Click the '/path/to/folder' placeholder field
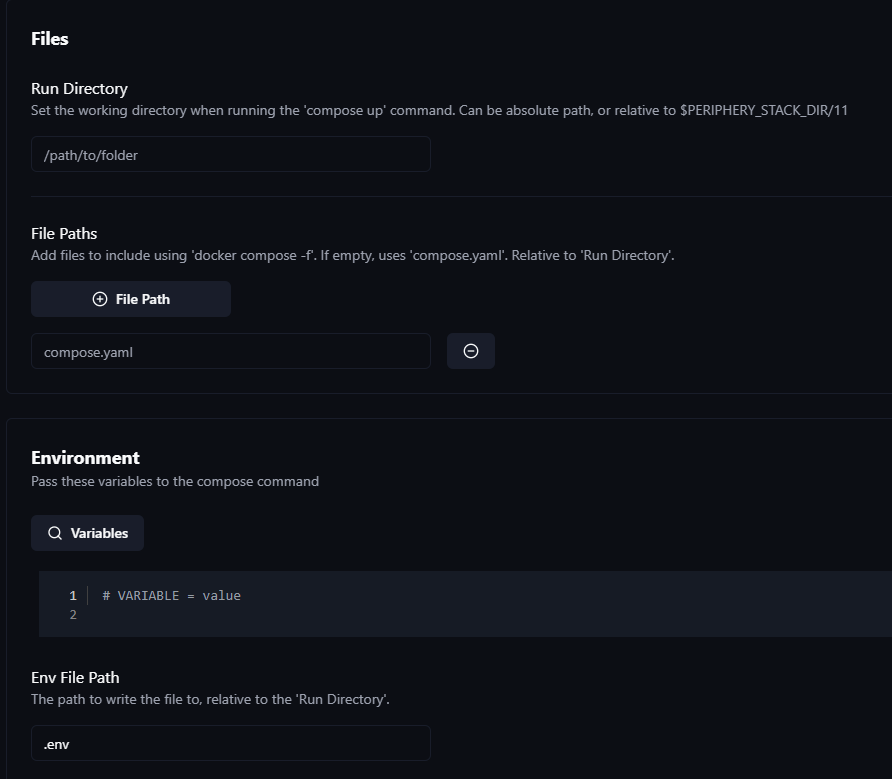The width and height of the screenshot is (892, 779). pos(230,154)
